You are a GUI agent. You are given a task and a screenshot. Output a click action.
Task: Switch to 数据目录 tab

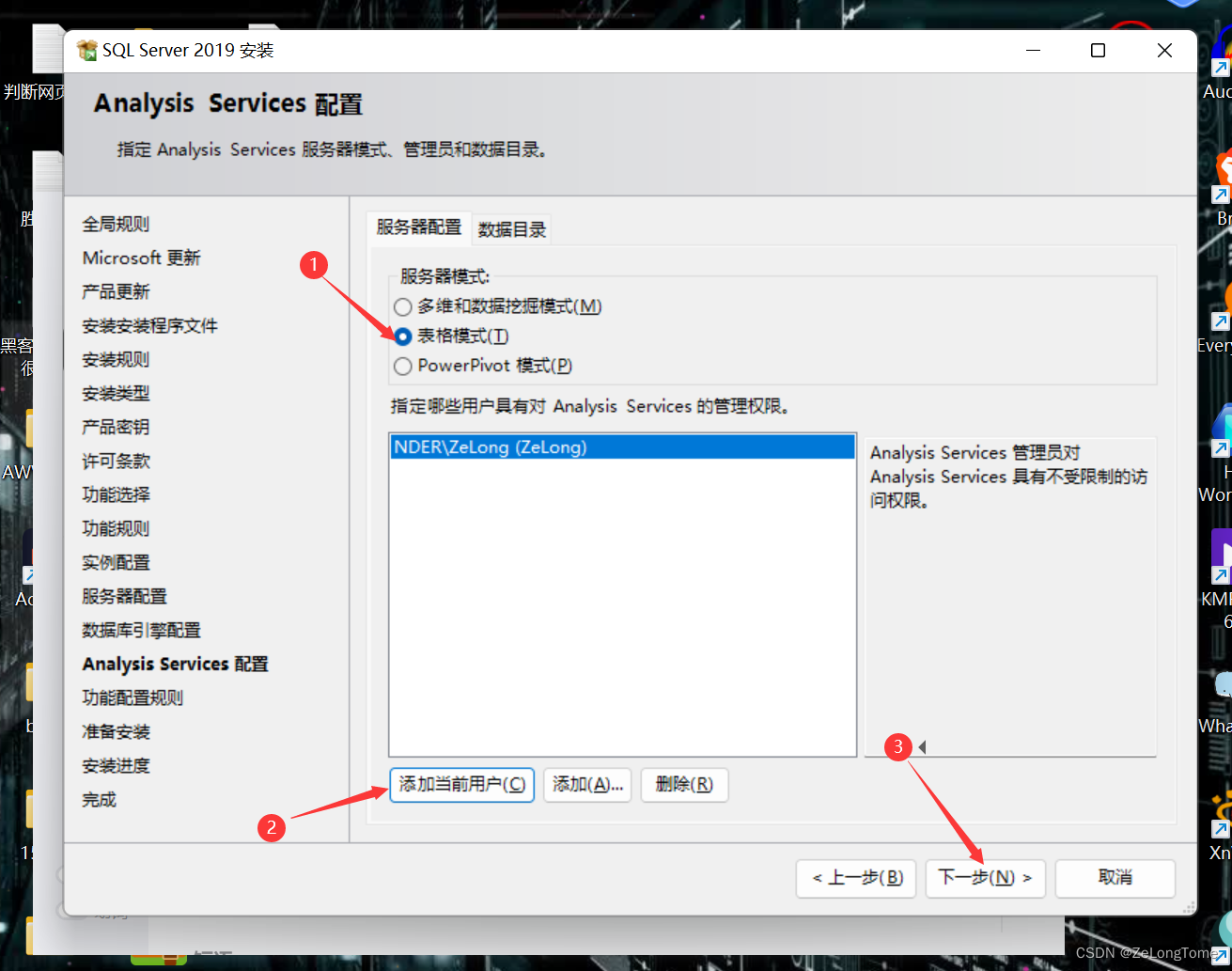512,229
